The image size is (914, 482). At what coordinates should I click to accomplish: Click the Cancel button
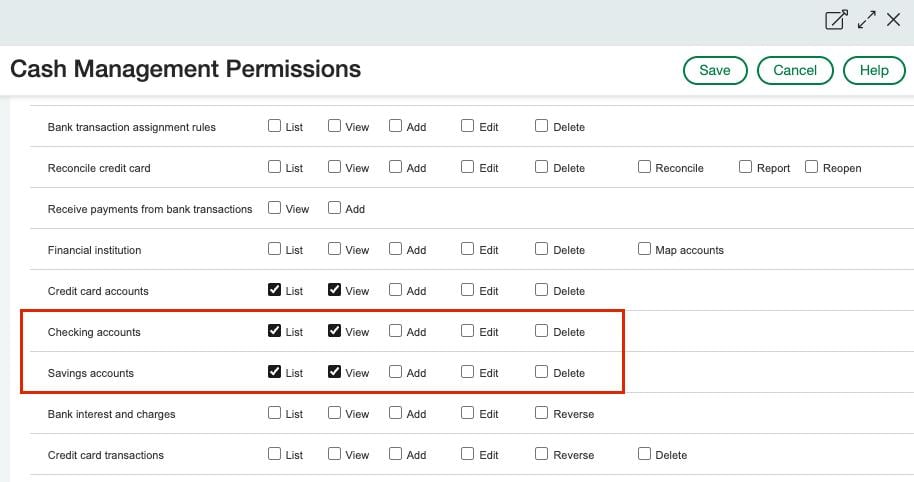(795, 70)
